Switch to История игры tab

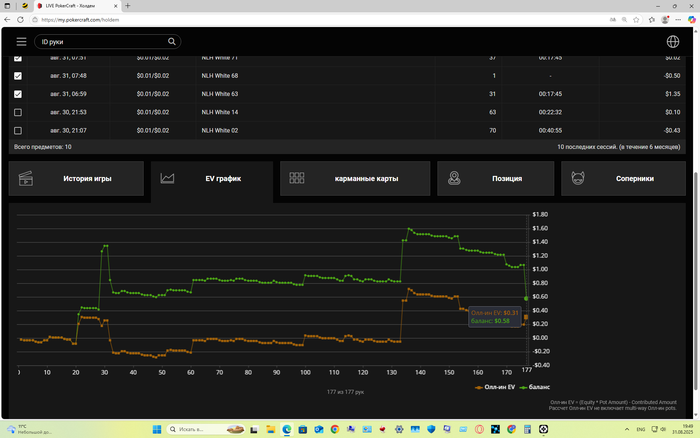(76, 179)
